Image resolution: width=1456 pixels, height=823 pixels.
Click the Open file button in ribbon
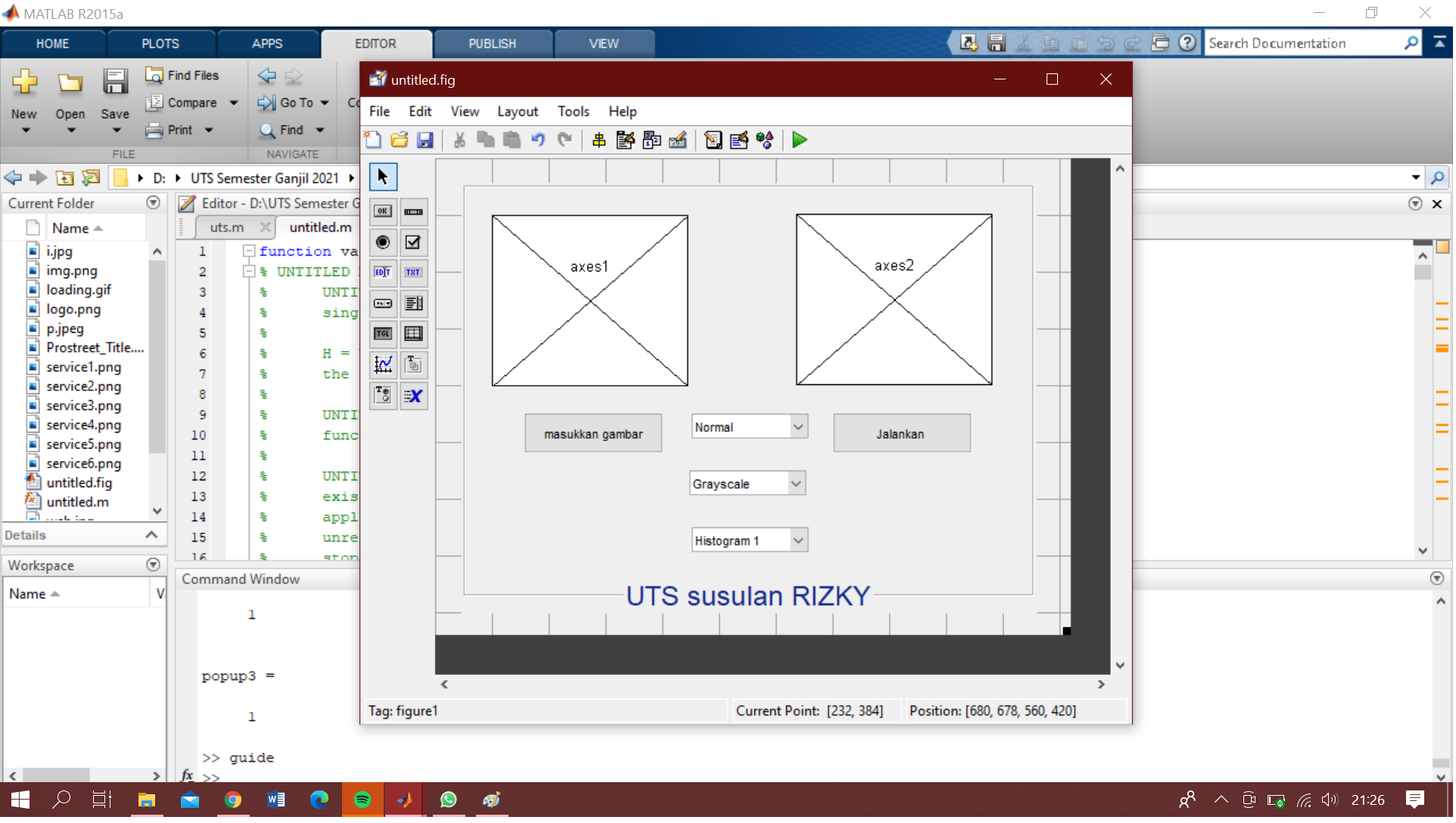[70, 102]
